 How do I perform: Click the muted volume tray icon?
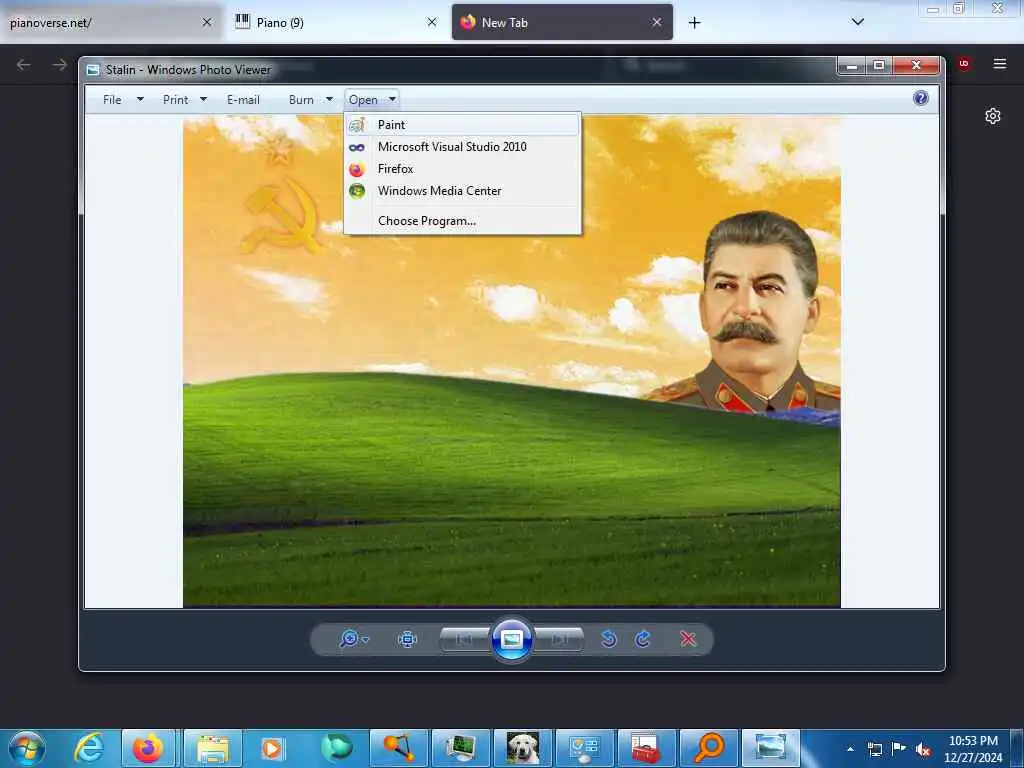pyautogui.click(x=923, y=749)
